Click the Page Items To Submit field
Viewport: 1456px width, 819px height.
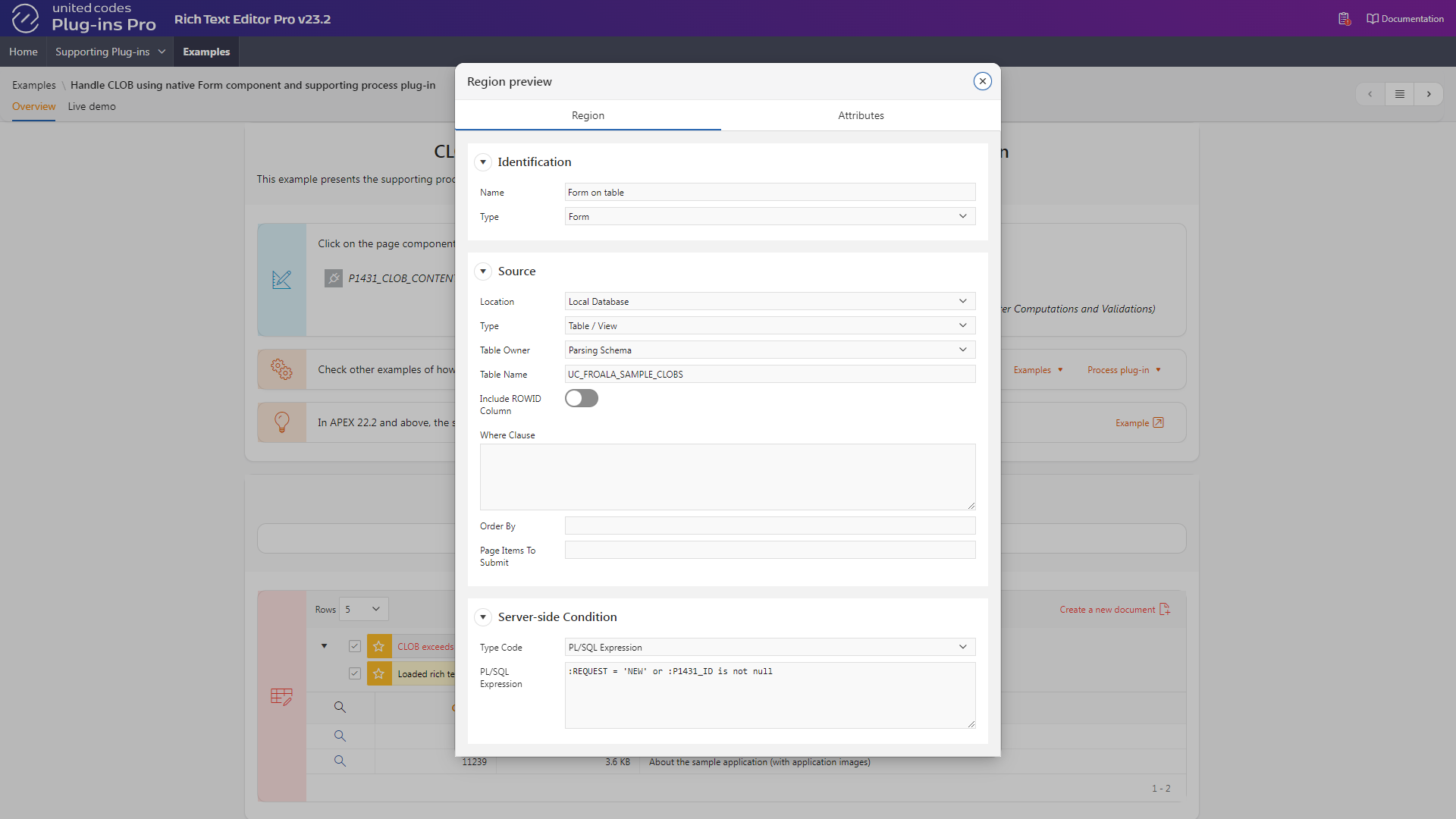770,550
